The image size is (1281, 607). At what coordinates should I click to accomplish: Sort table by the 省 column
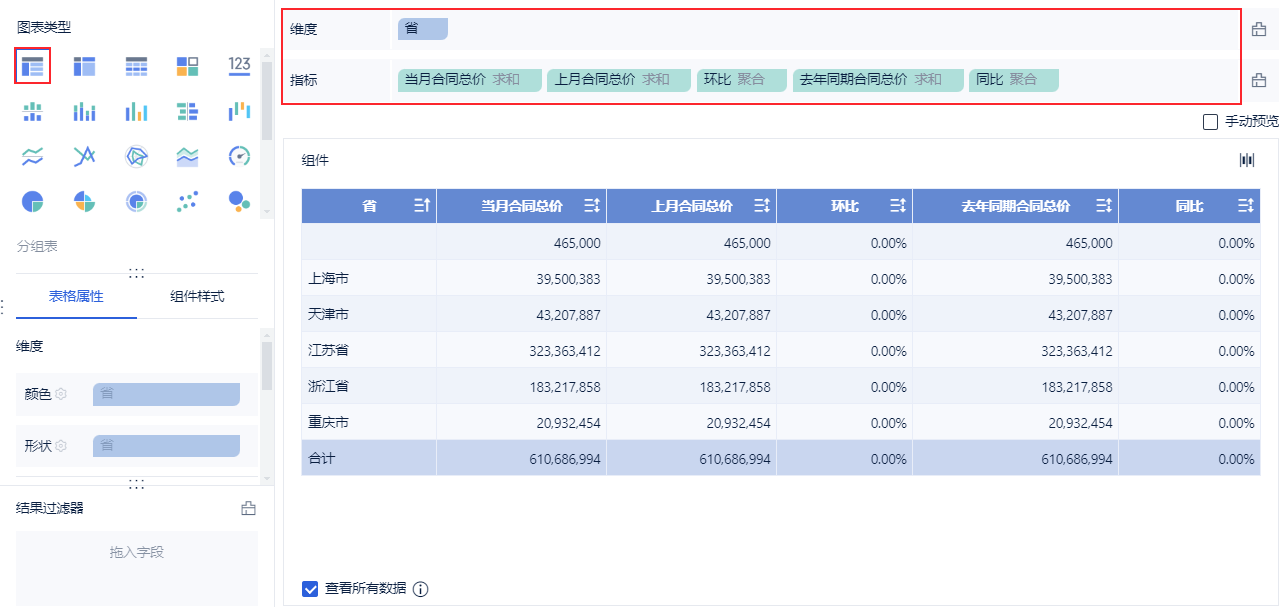421,206
